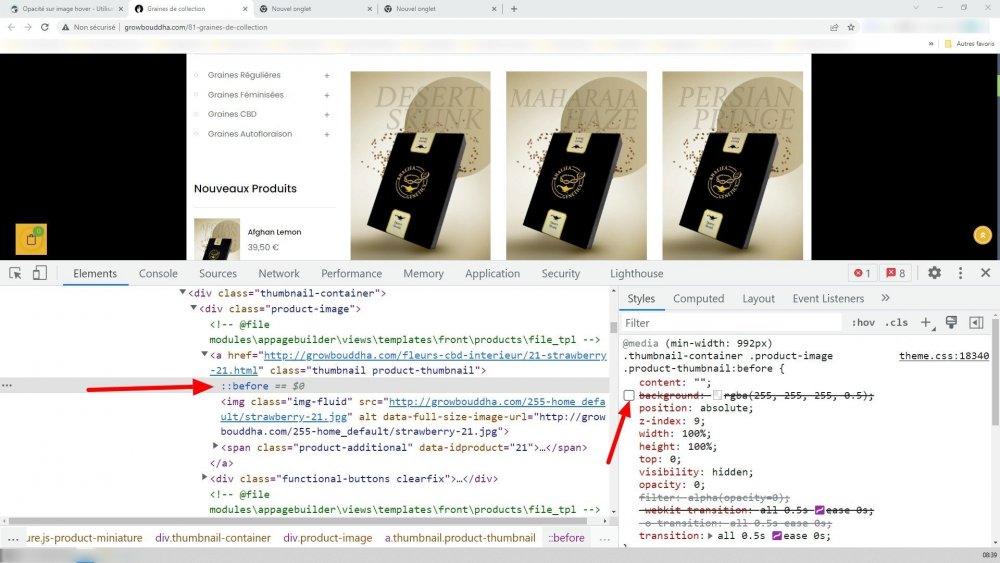Screen dimensions: 1000x563
Task: Share this page from the address bar
Action: point(834,27)
